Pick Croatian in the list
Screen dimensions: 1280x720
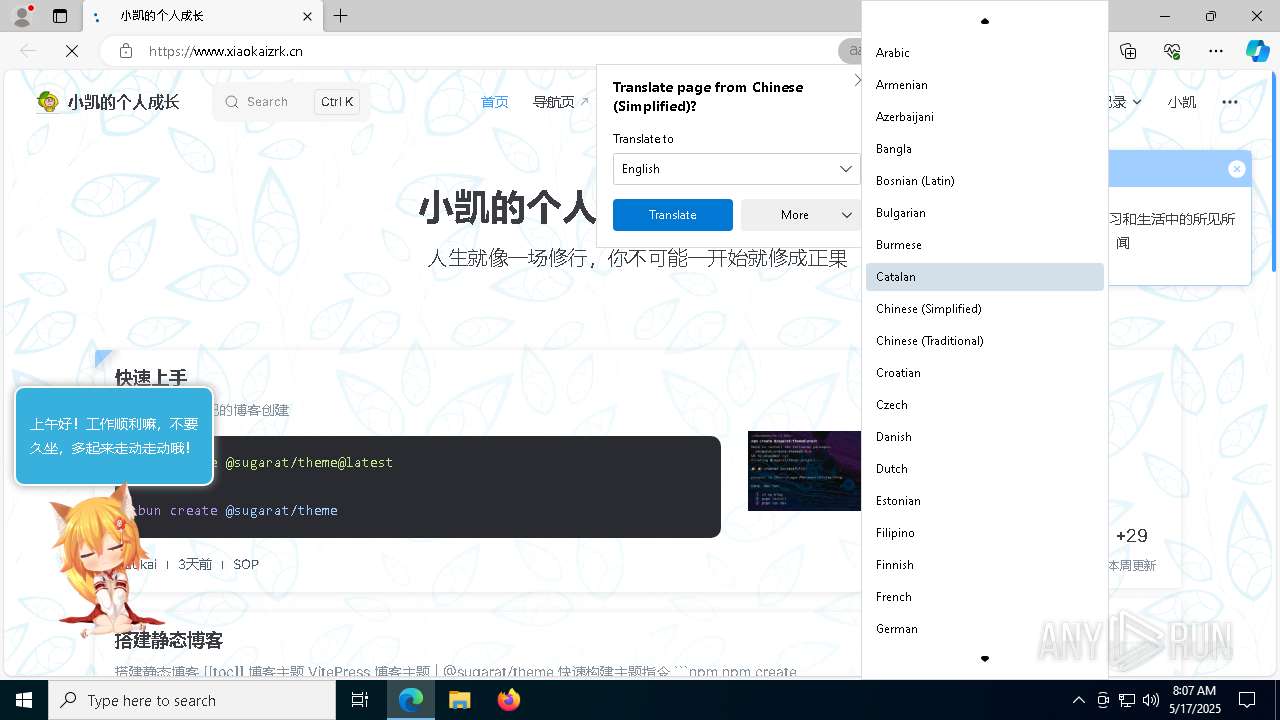click(x=985, y=373)
